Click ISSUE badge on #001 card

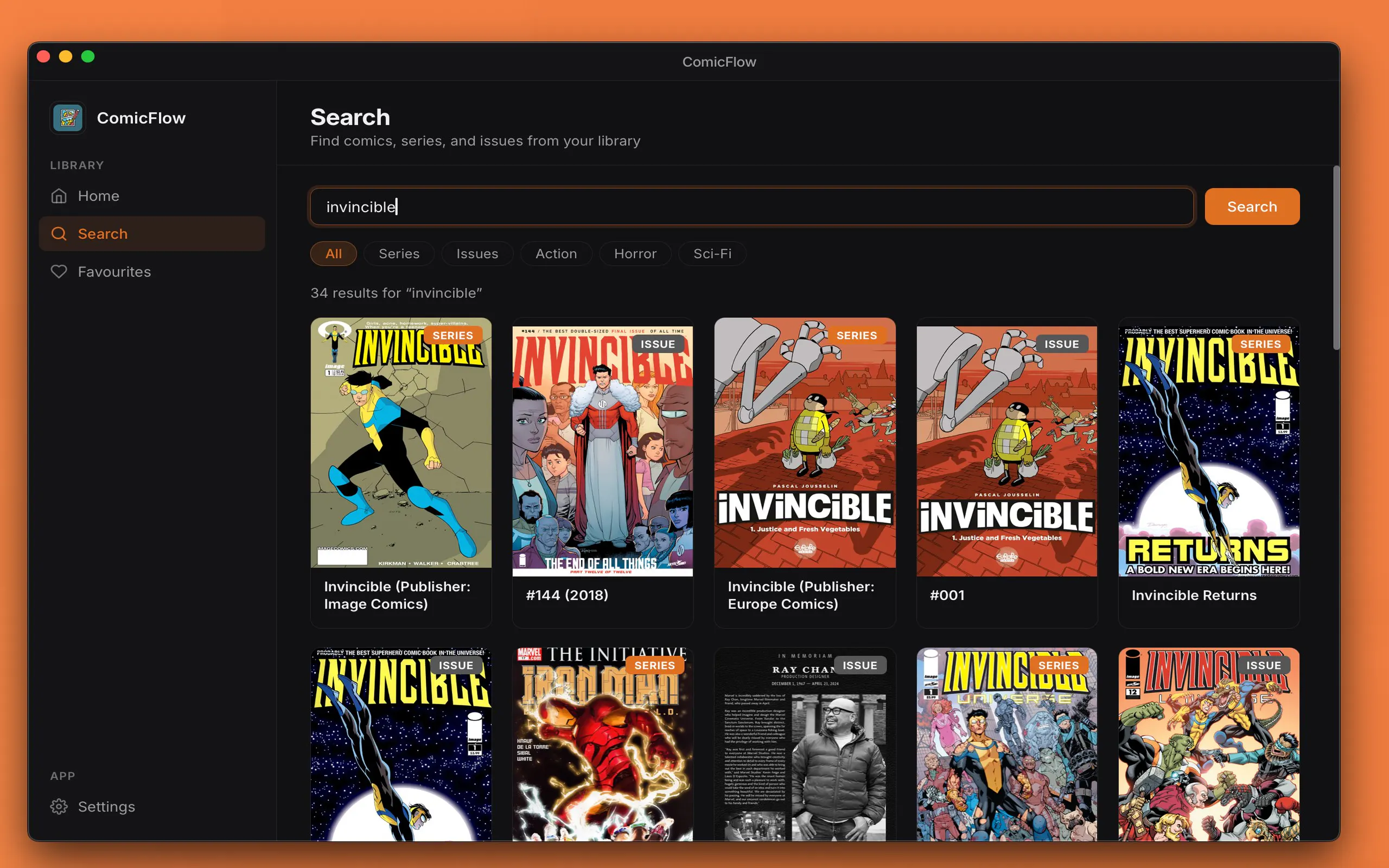[1062, 344]
